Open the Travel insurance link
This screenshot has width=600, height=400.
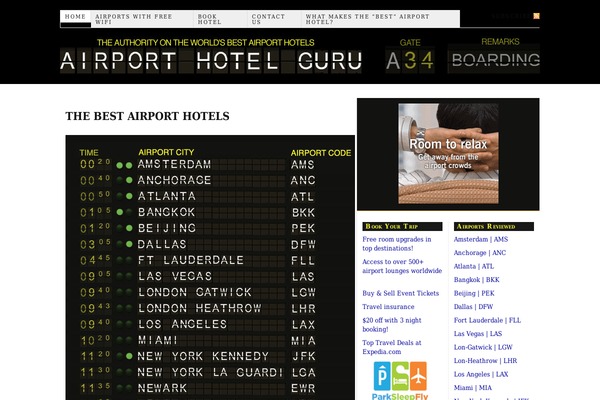pos(388,307)
